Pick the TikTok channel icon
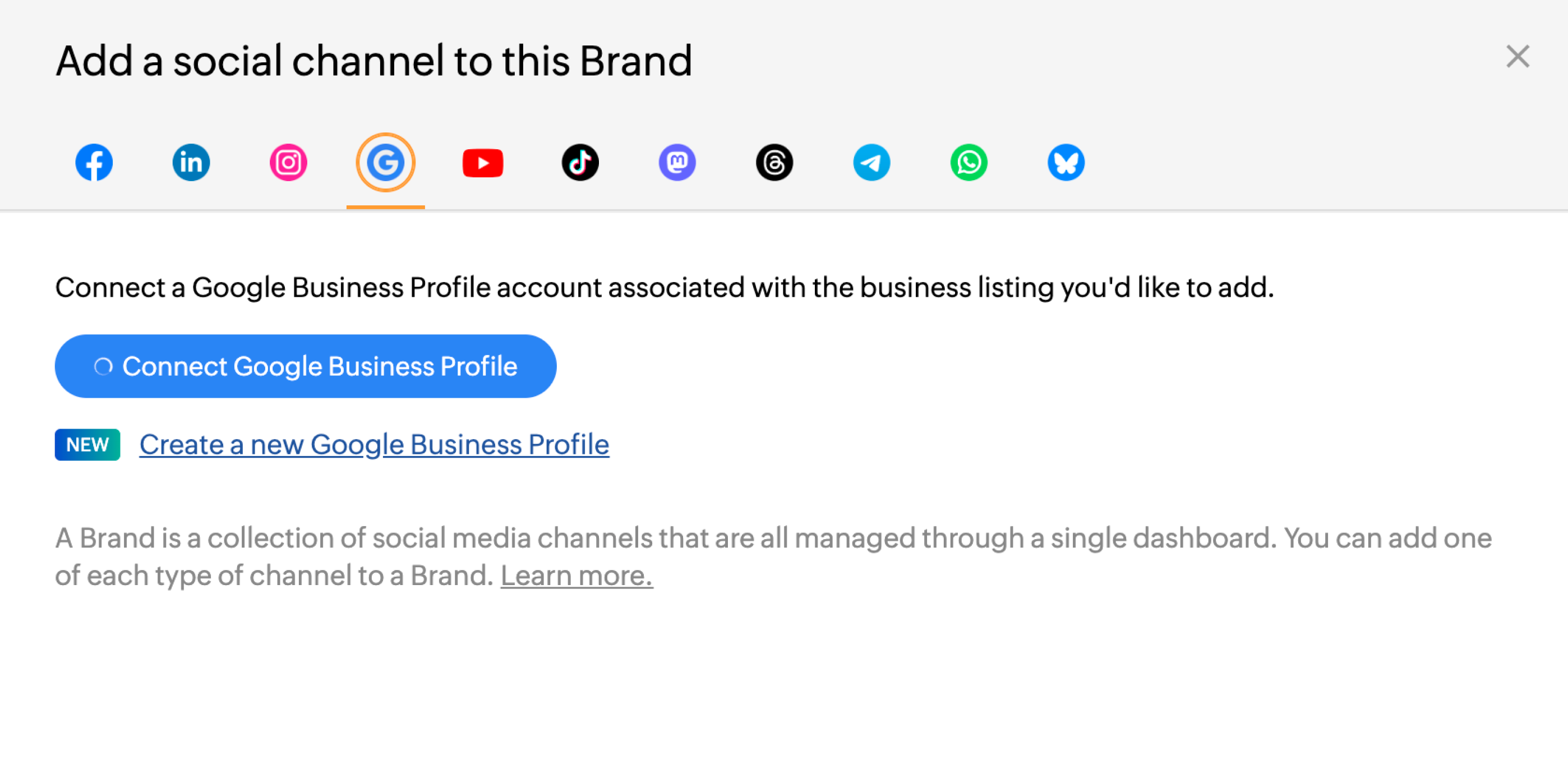Screen dimensions: 1568x773 [580, 163]
